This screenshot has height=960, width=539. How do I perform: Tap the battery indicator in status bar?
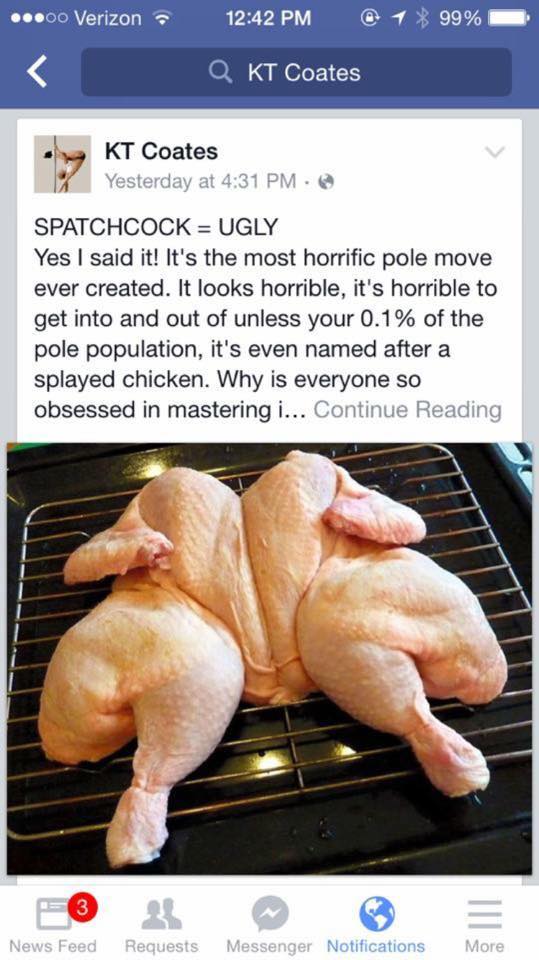(x=508, y=18)
